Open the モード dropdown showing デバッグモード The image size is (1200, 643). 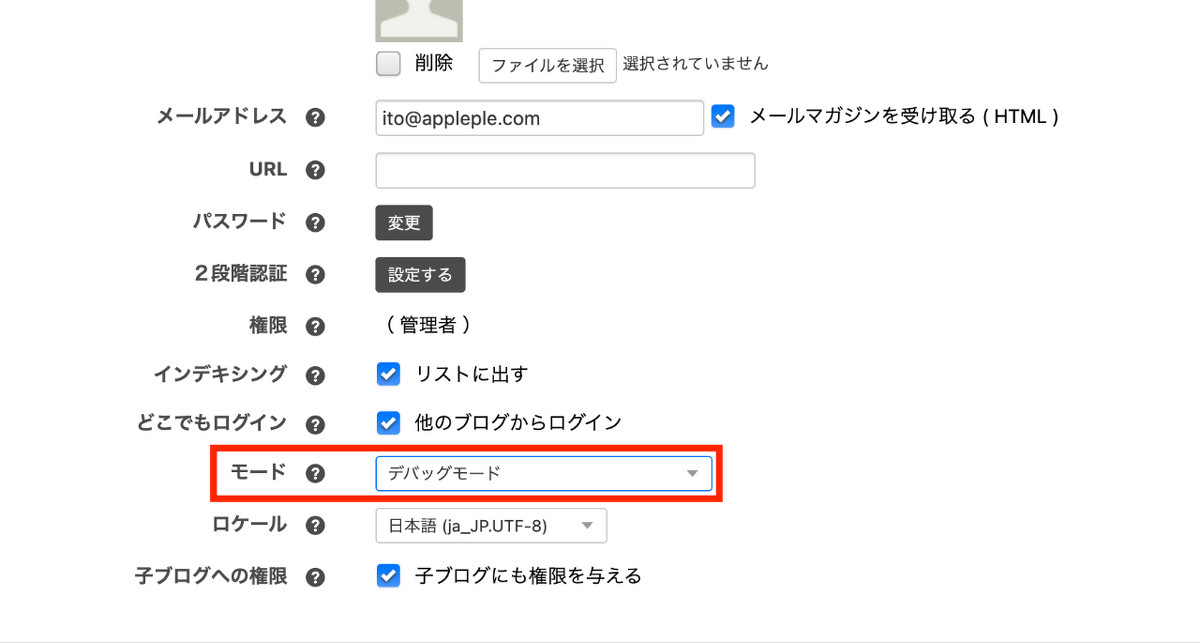click(544, 473)
